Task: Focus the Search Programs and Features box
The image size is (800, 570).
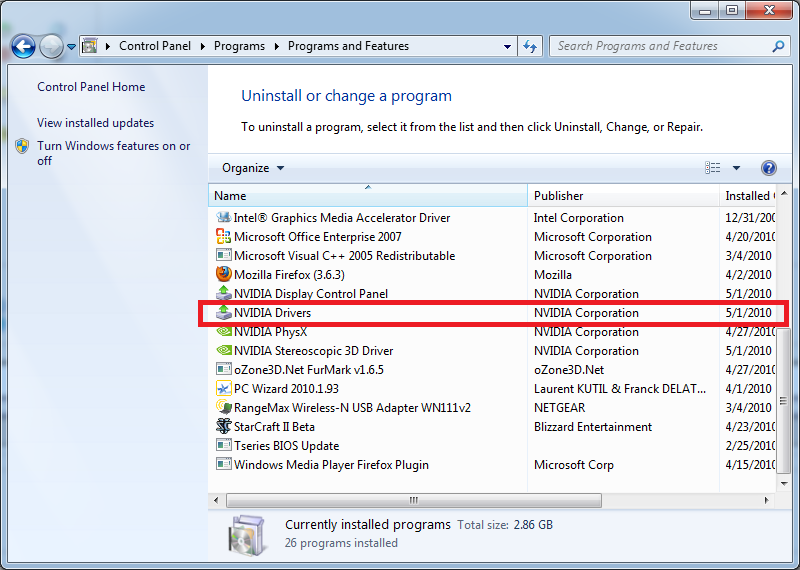Action: 668,46
